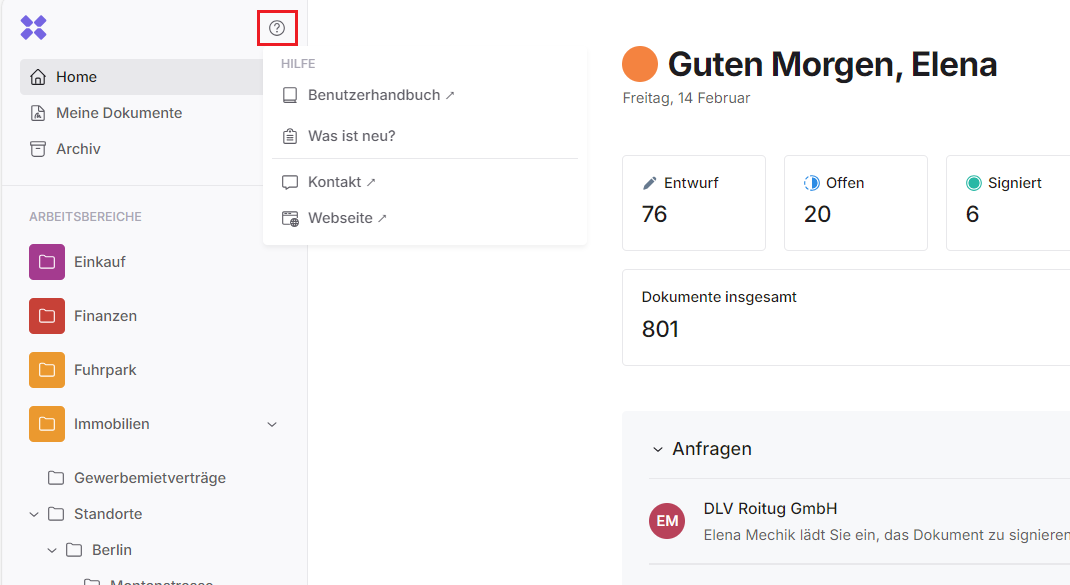Click the purple Einkauf folder icon

coord(47,262)
